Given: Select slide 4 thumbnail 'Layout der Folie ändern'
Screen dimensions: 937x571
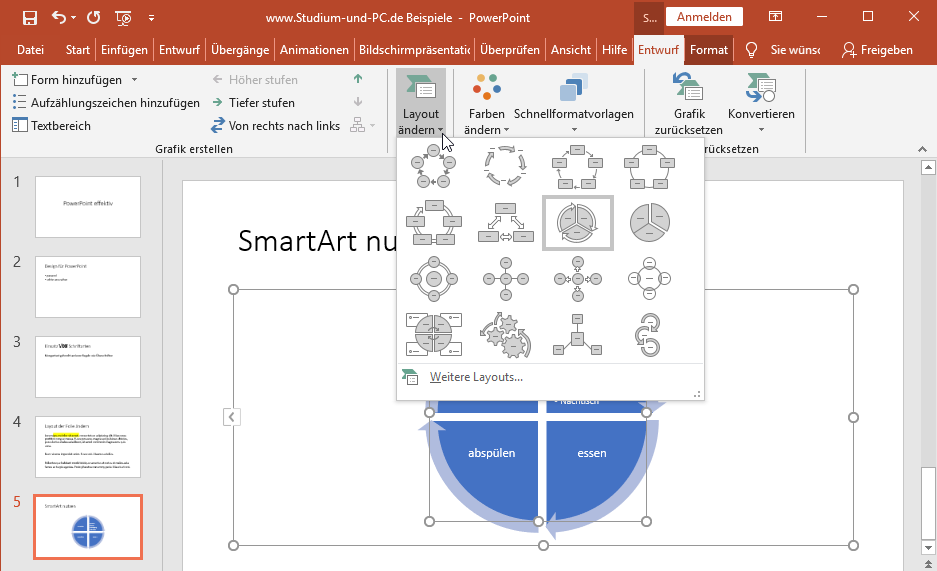Looking at the screenshot, I should pyautogui.click(x=88, y=447).
